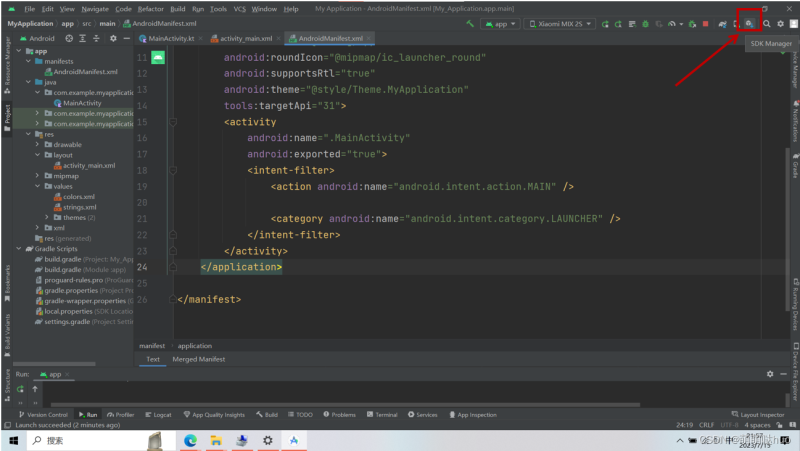Collapse the Gradle Scripts node
The height and width of the screenshot is (451, 800).
[19, 248]
